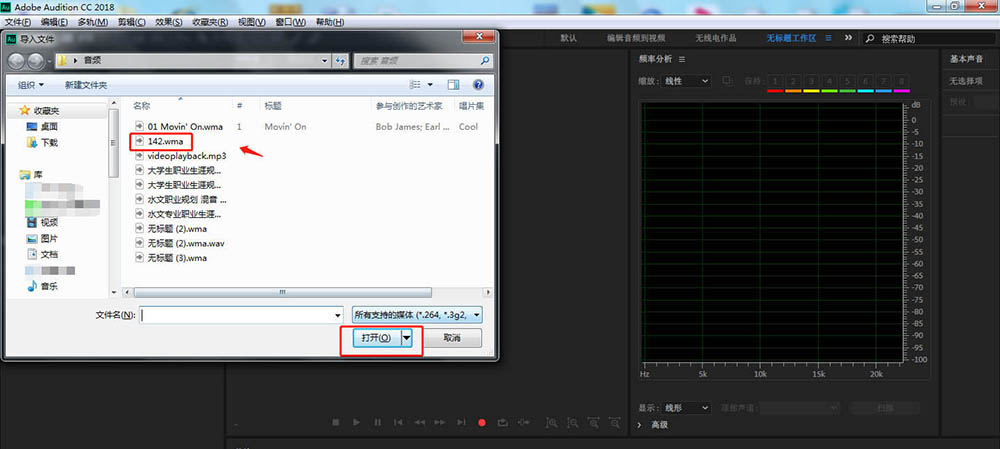Click Zoom Out amplitude icon
Image resolution: width=1000 pixels, height=449 pixels.
point(573,422)
